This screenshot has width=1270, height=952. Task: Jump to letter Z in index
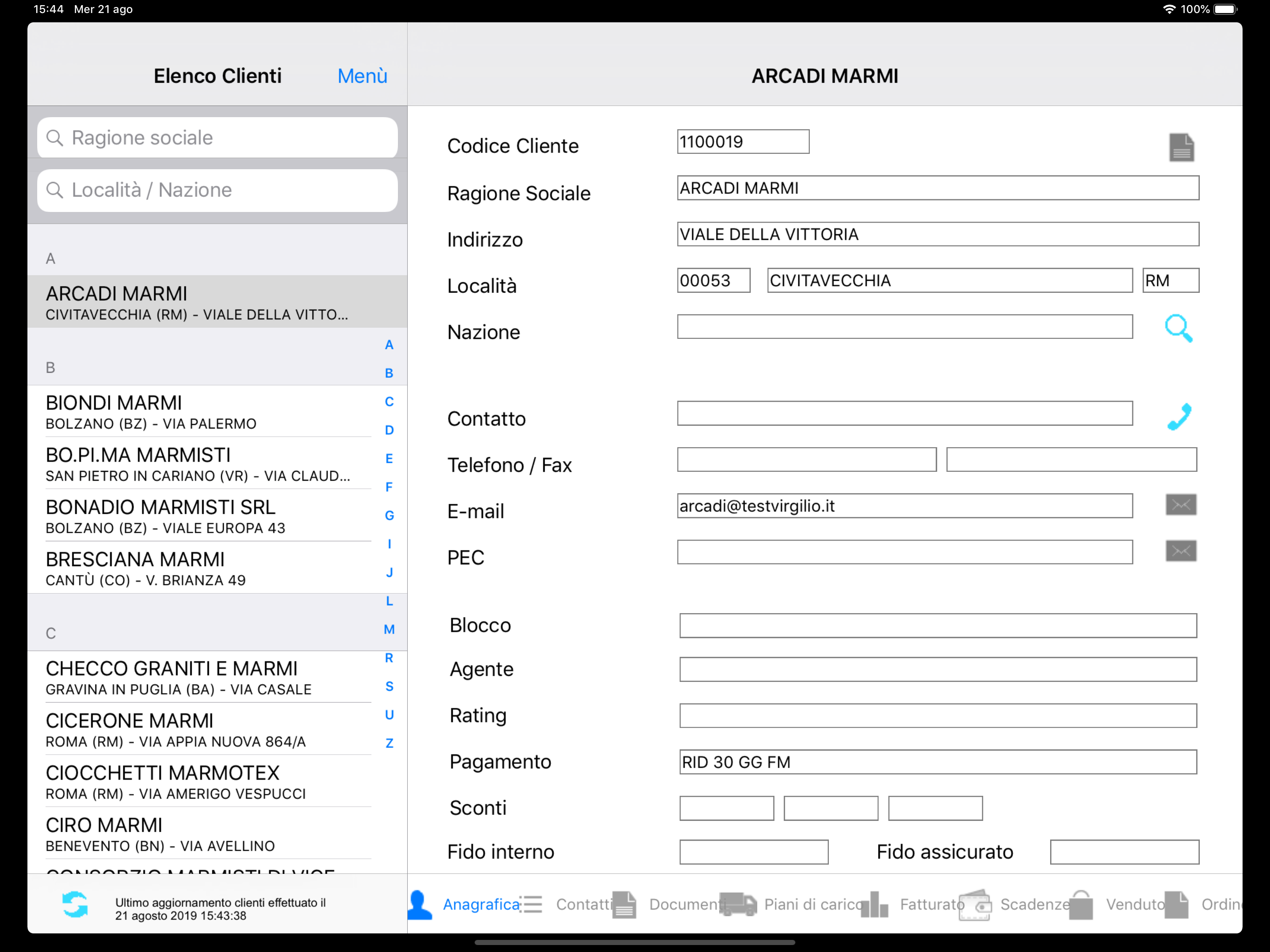coord(389,743)
